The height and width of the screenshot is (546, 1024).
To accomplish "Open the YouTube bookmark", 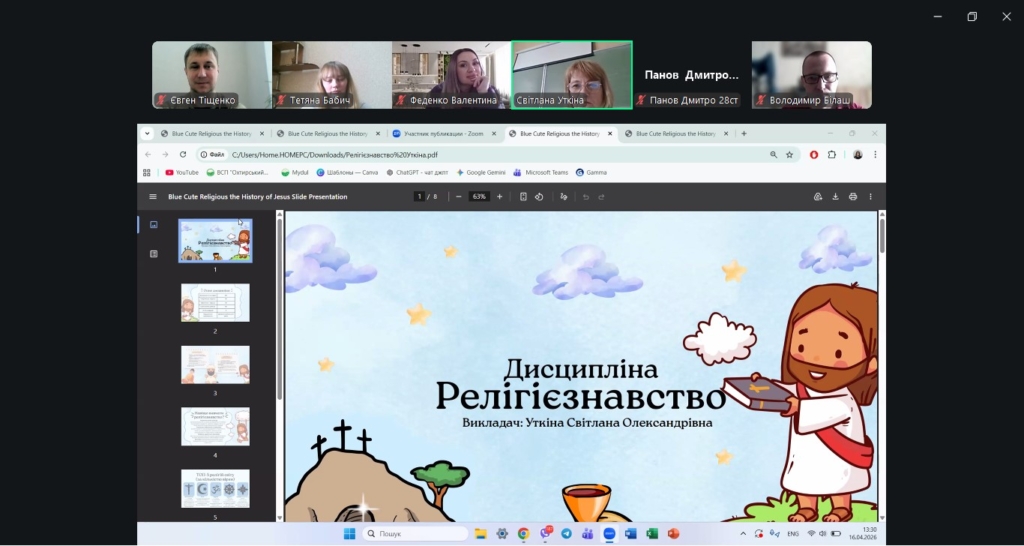I will pyautogui.click(x=181, y=172).
